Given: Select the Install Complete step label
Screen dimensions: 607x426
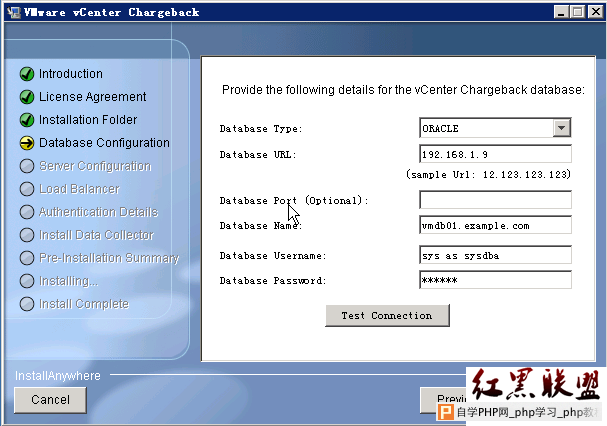Looking at the screenshot, I should pyautogui.click(x=84, y=304).
